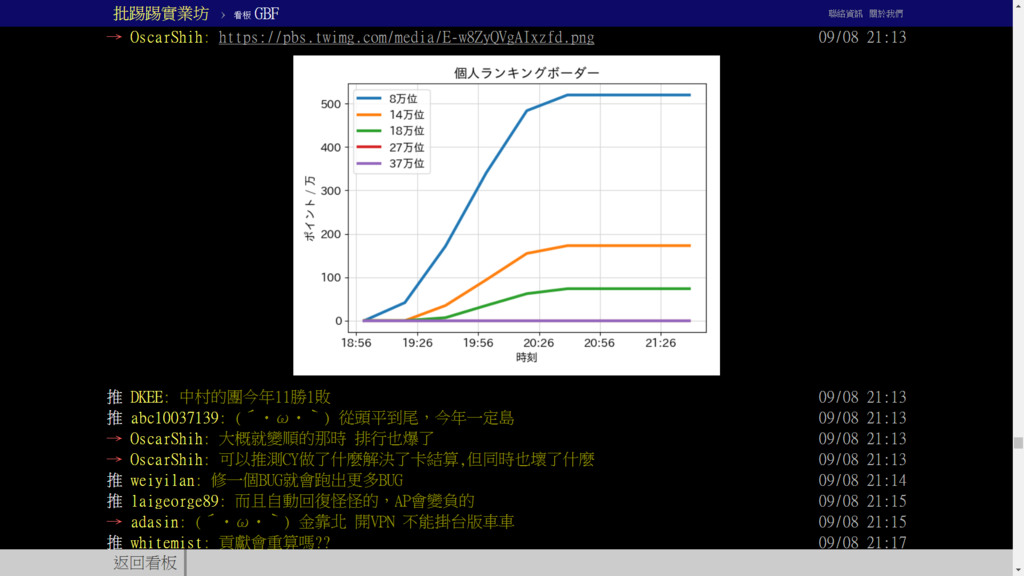
Task: Click the 27万位 red legend line
Action: click(x=368, y=147)
